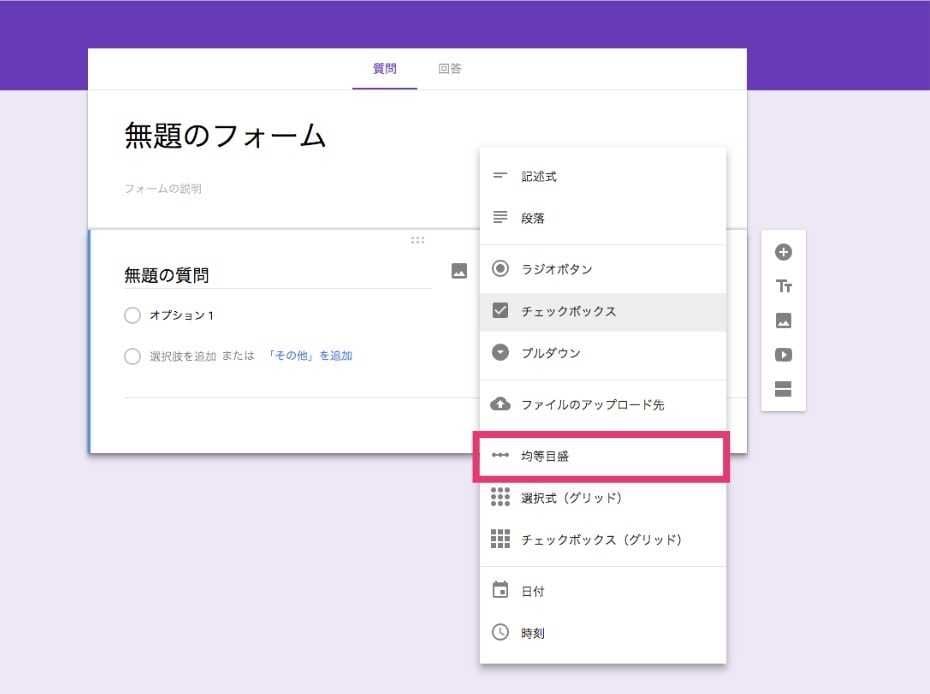Screen dimensions: 930x694
Task: Click the radio button next to オプション1
Action: 132,314
